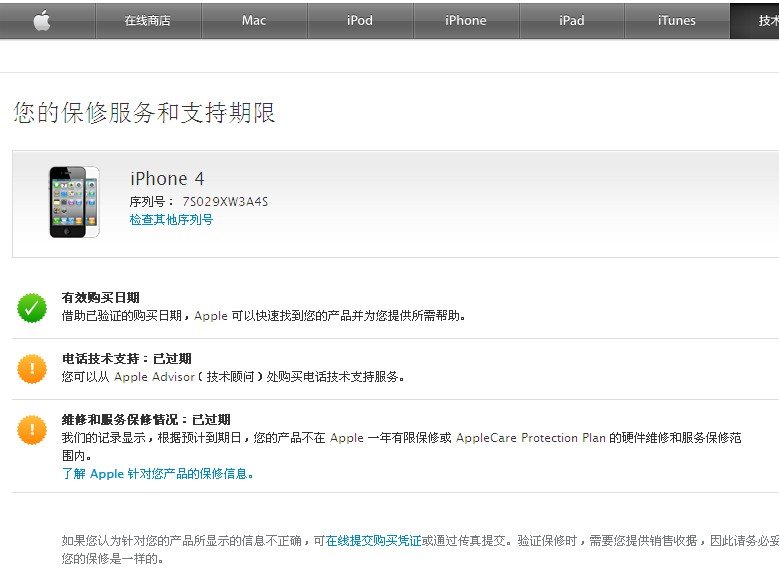779x576 pixels.
Task: Click the serial number 7S029XW3A4S text
Action: click(225, 202)
